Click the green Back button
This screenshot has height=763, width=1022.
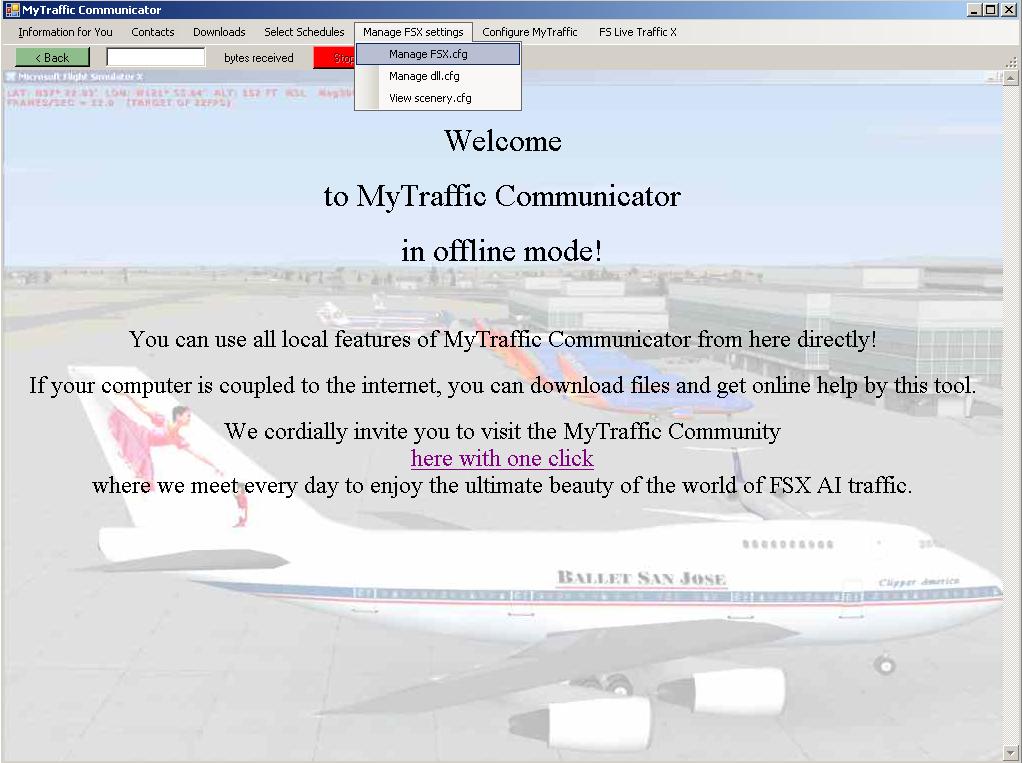tap(52, 57)
